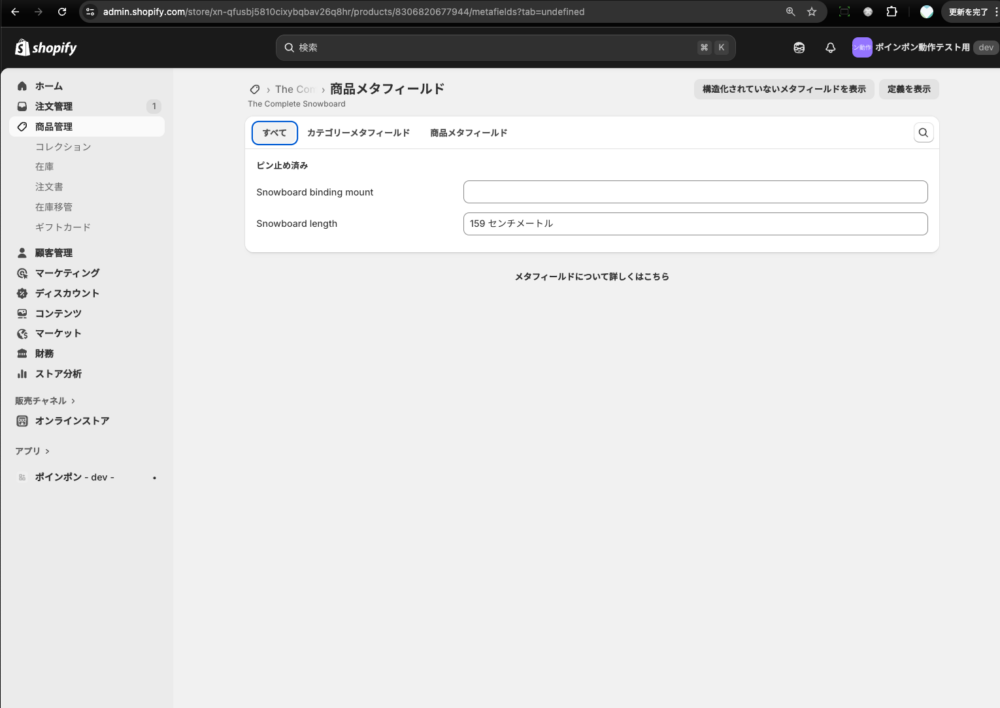Open ホーム from the sidebar
1000x708 pixels.
[x=49, y=86]
